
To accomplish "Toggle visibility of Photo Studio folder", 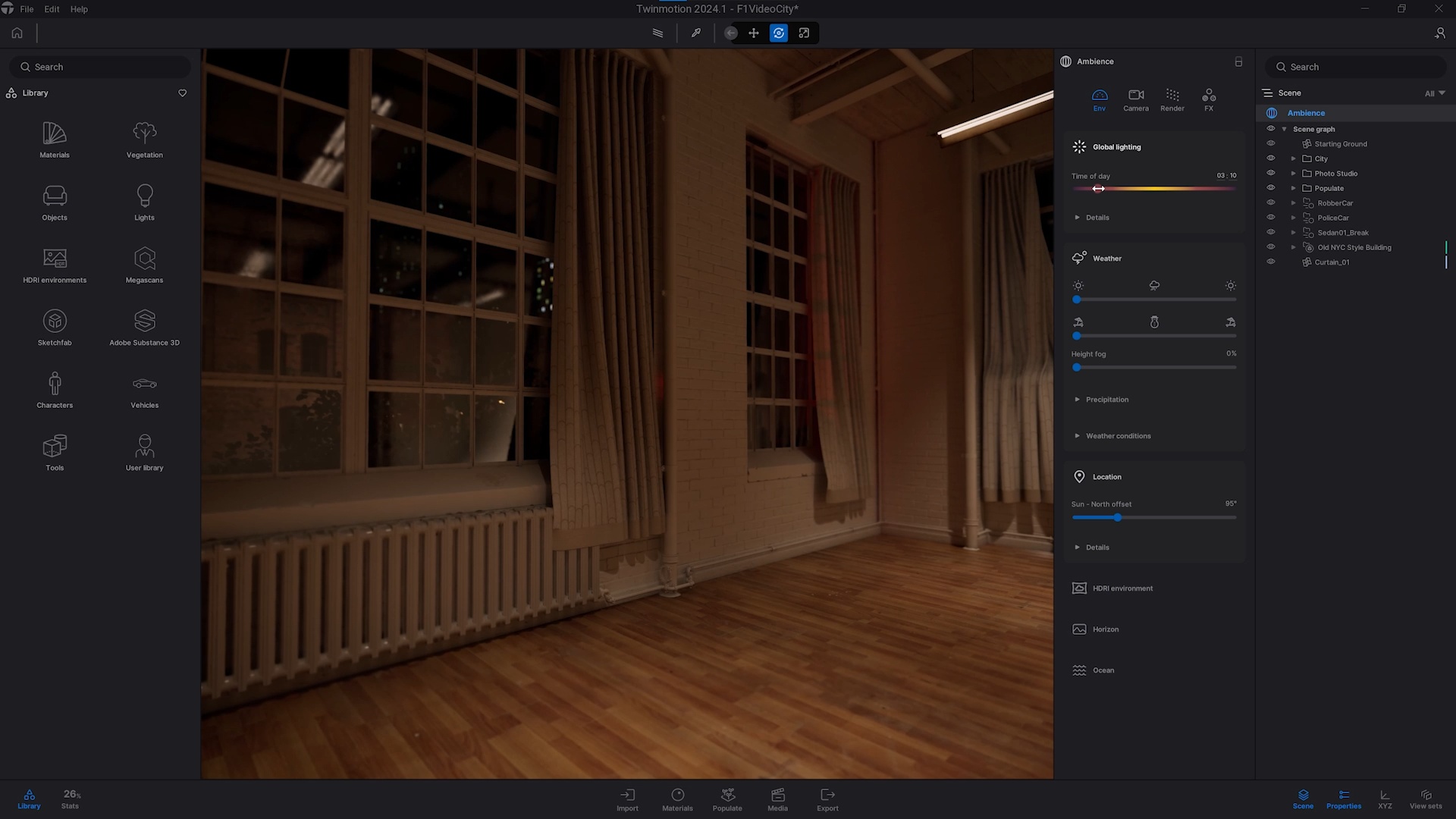I will tap(1271, 173).
